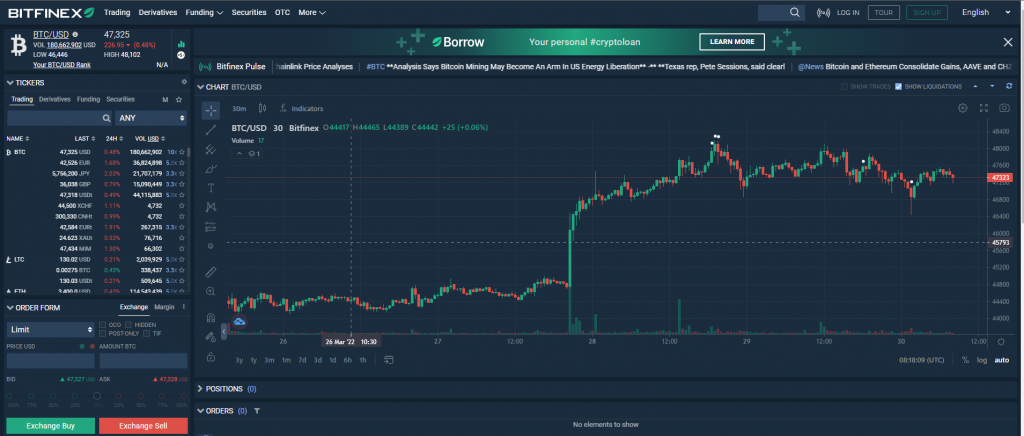The image size is (1024, 436).
Task: Activate the zoom in tool
Action: pos(210,291)
